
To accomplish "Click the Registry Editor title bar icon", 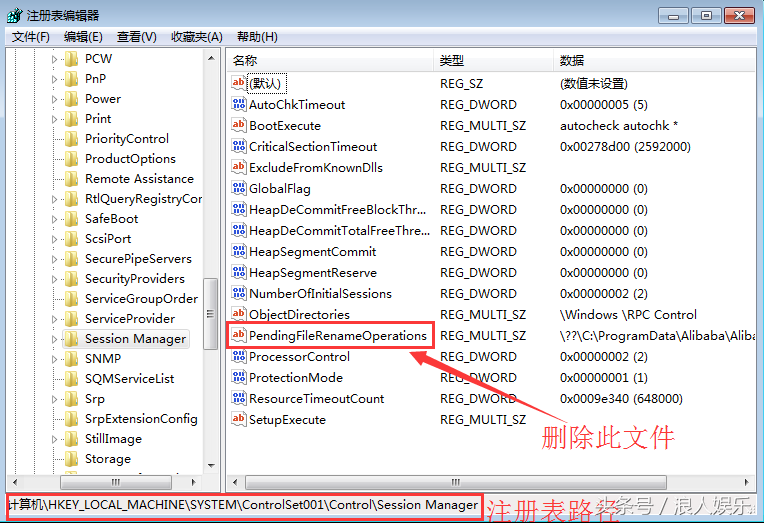I will click(x=14, y=15).
